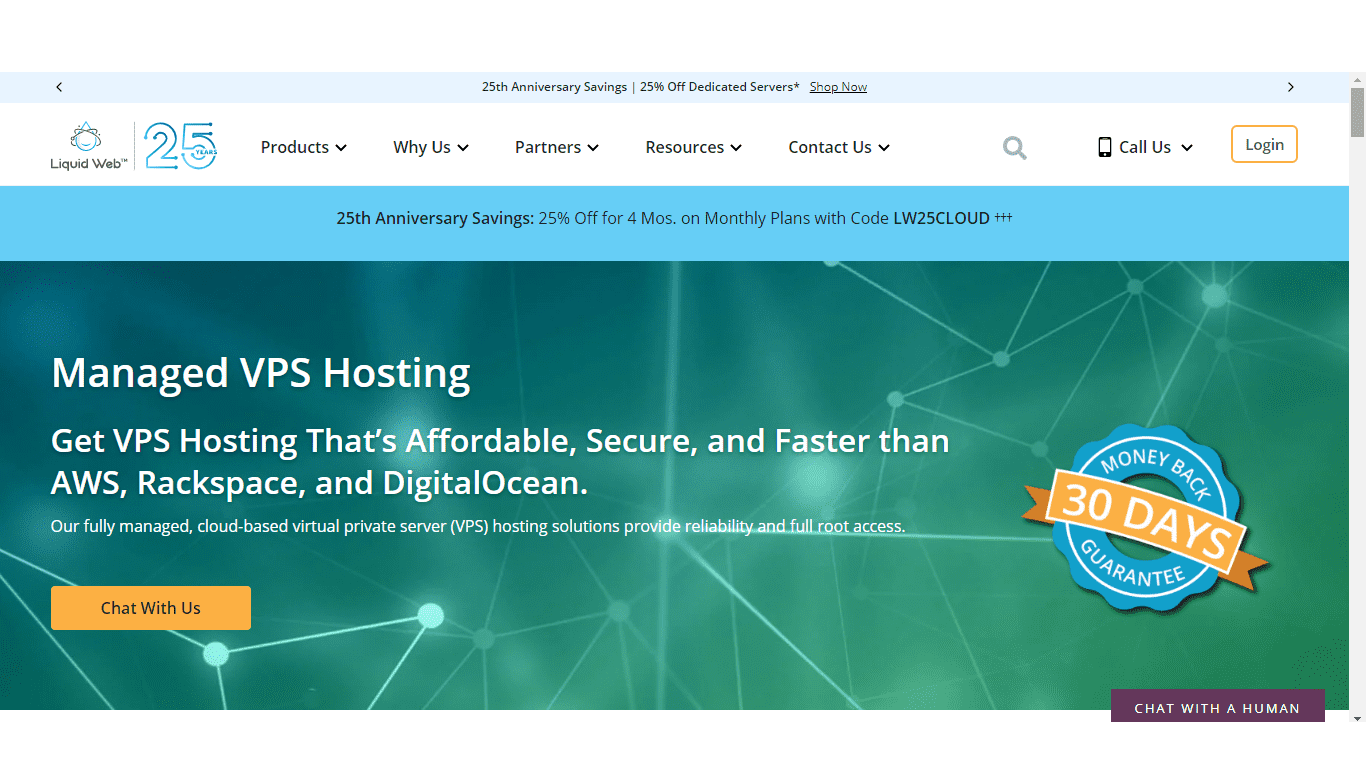This screenshot has width=1366, height=768.
Task: Expand the Products menu chevron
Action: coord(341,148)
